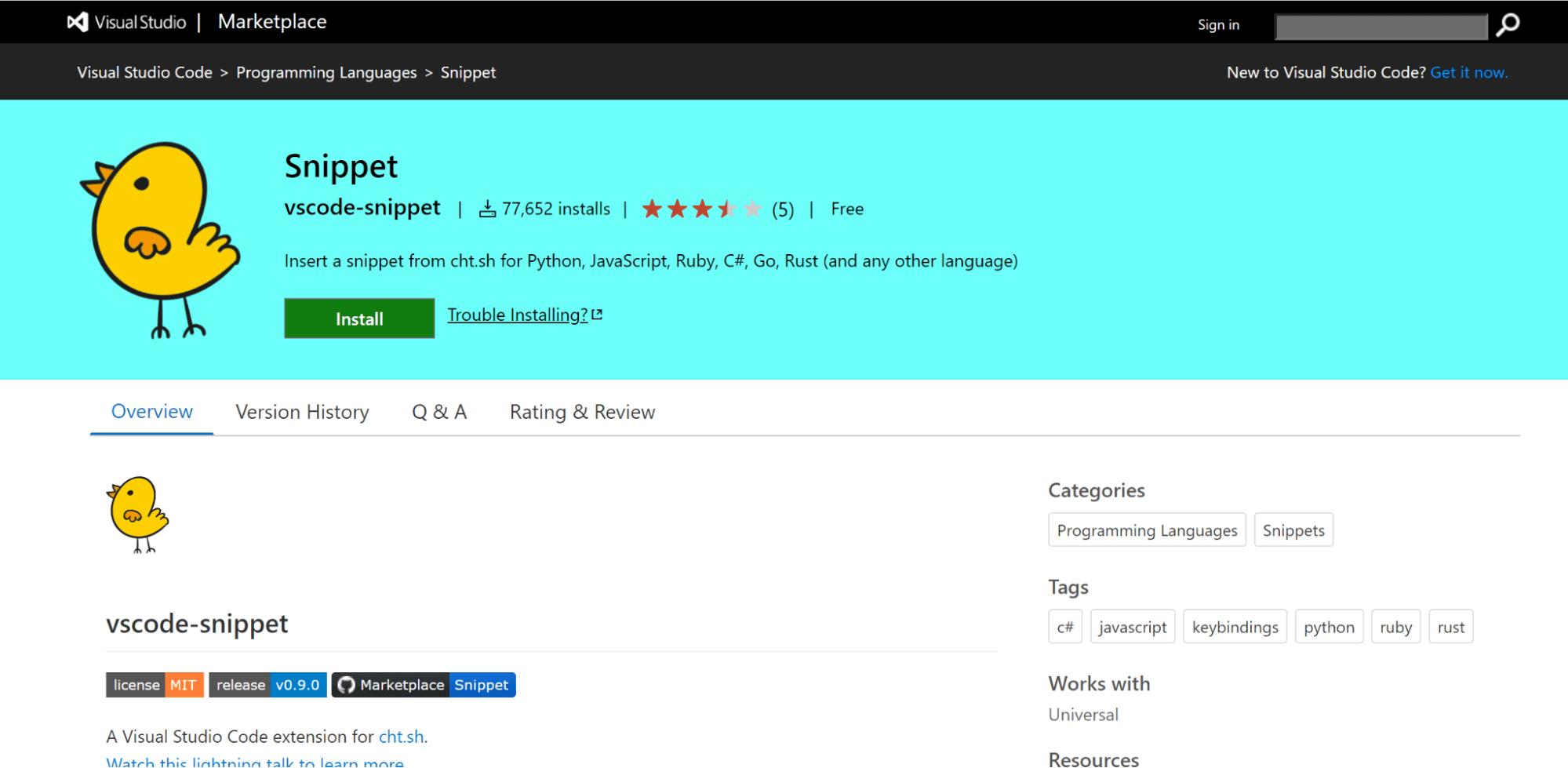
Task: Click the GitHub Marketplace Snippet badge
Action: point(424,685)
